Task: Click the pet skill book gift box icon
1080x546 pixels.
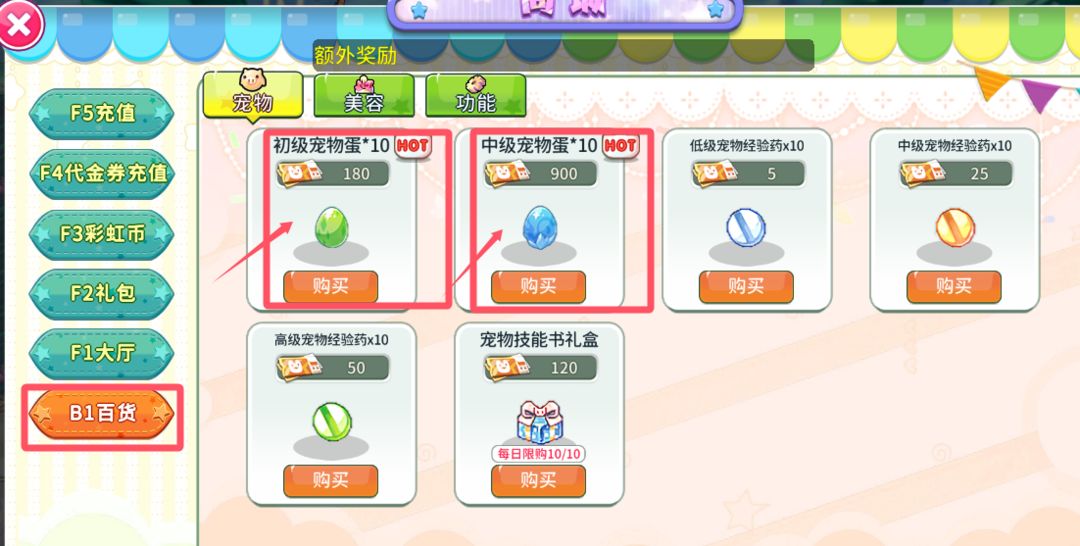Action: point(539,421)
